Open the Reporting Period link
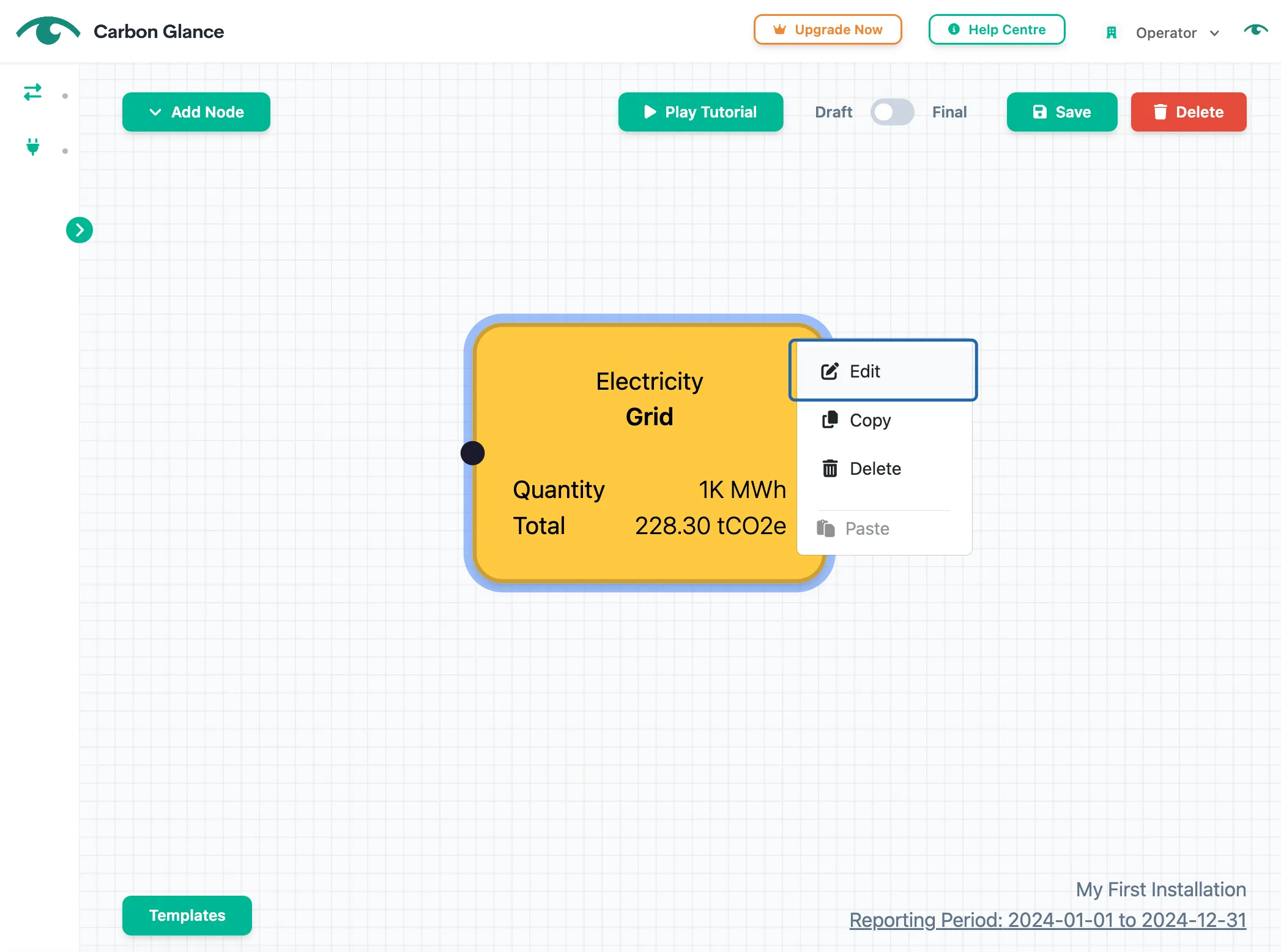This screenshot has height=952, width=1281. click(1048, 920)
